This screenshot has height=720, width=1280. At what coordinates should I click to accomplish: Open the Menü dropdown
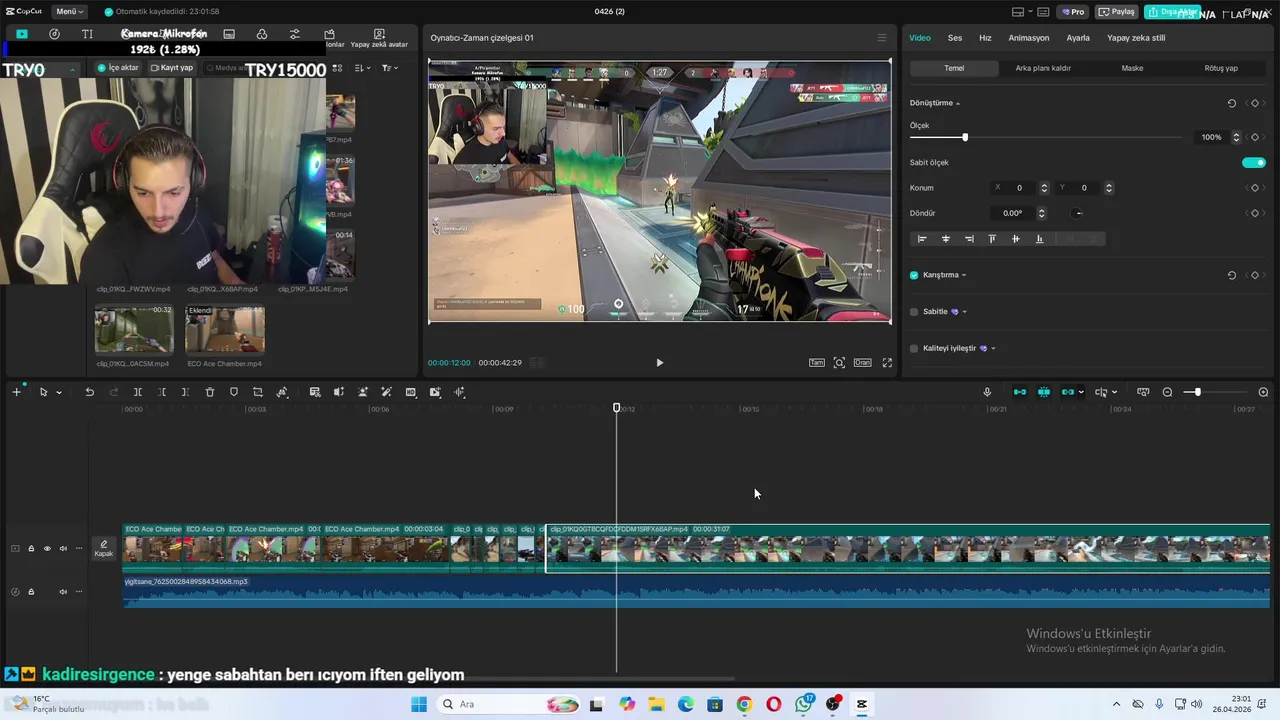pos(68,12)
